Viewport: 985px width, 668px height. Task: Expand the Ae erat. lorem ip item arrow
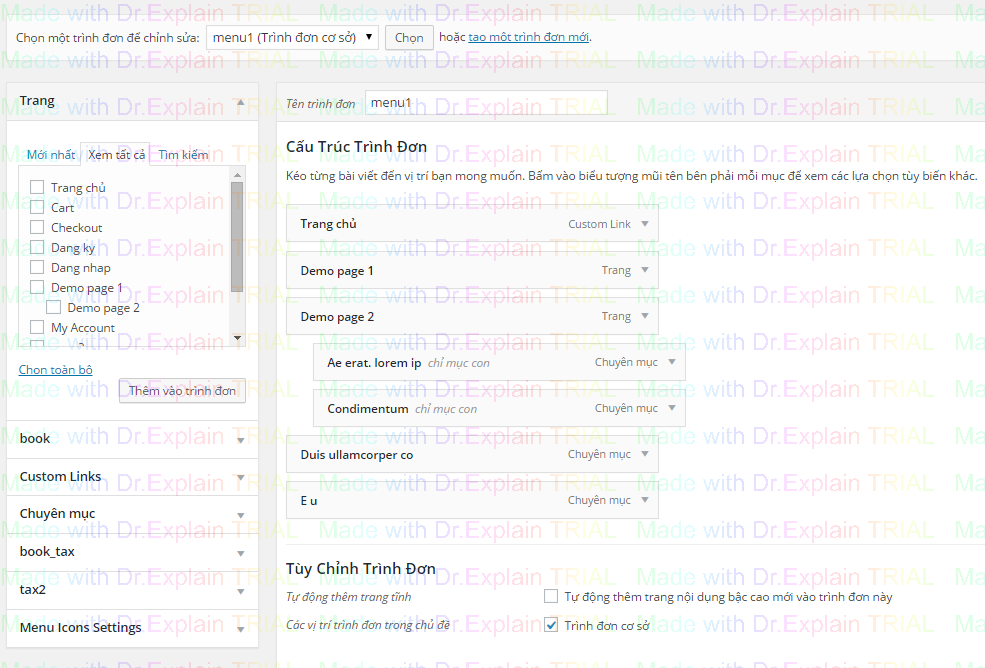tap(672, 362)
